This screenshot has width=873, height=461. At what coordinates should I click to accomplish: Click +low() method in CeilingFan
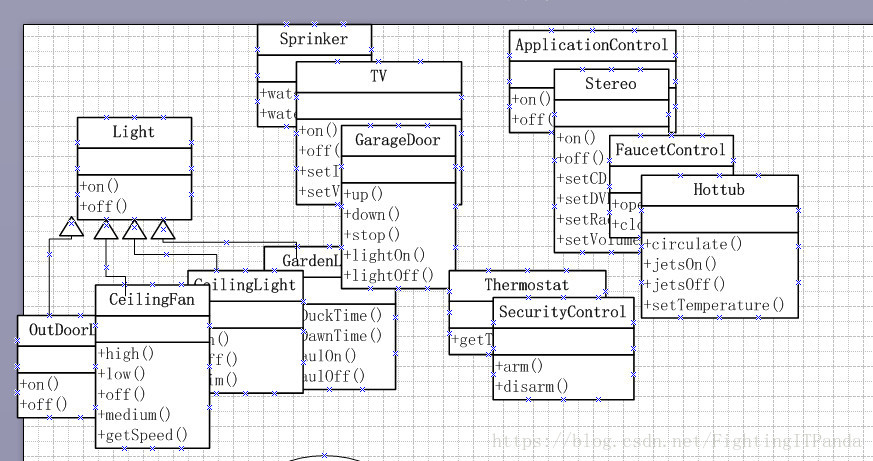click(x=121, y=374)
